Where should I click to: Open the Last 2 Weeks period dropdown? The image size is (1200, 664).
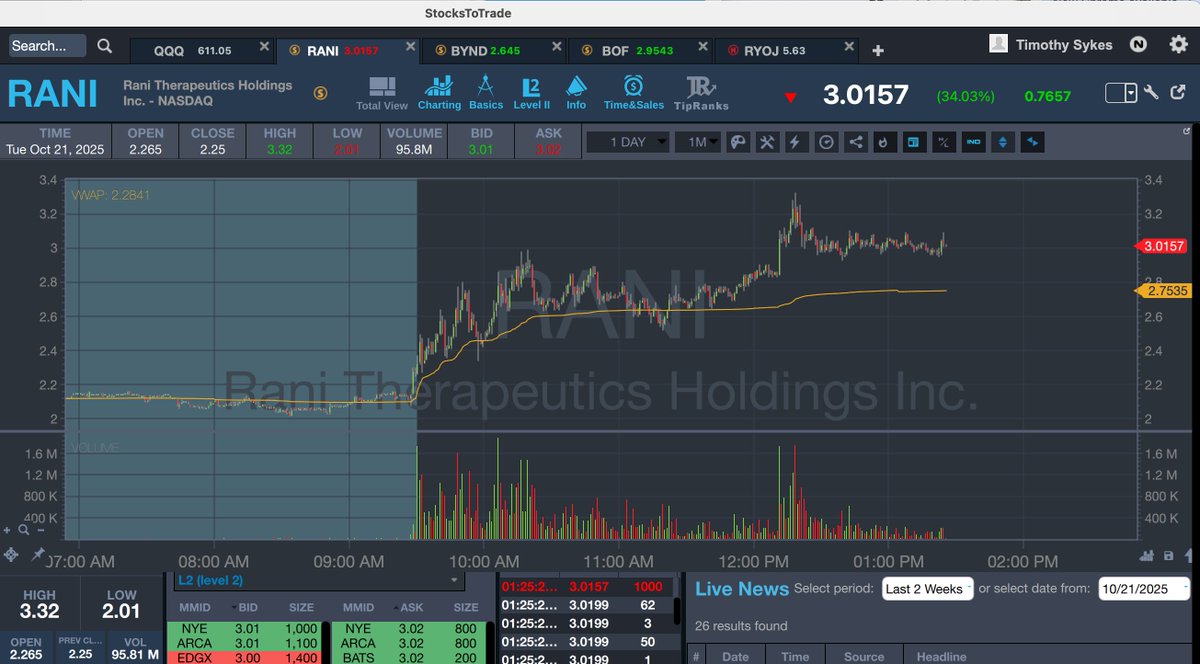(927, 589)
